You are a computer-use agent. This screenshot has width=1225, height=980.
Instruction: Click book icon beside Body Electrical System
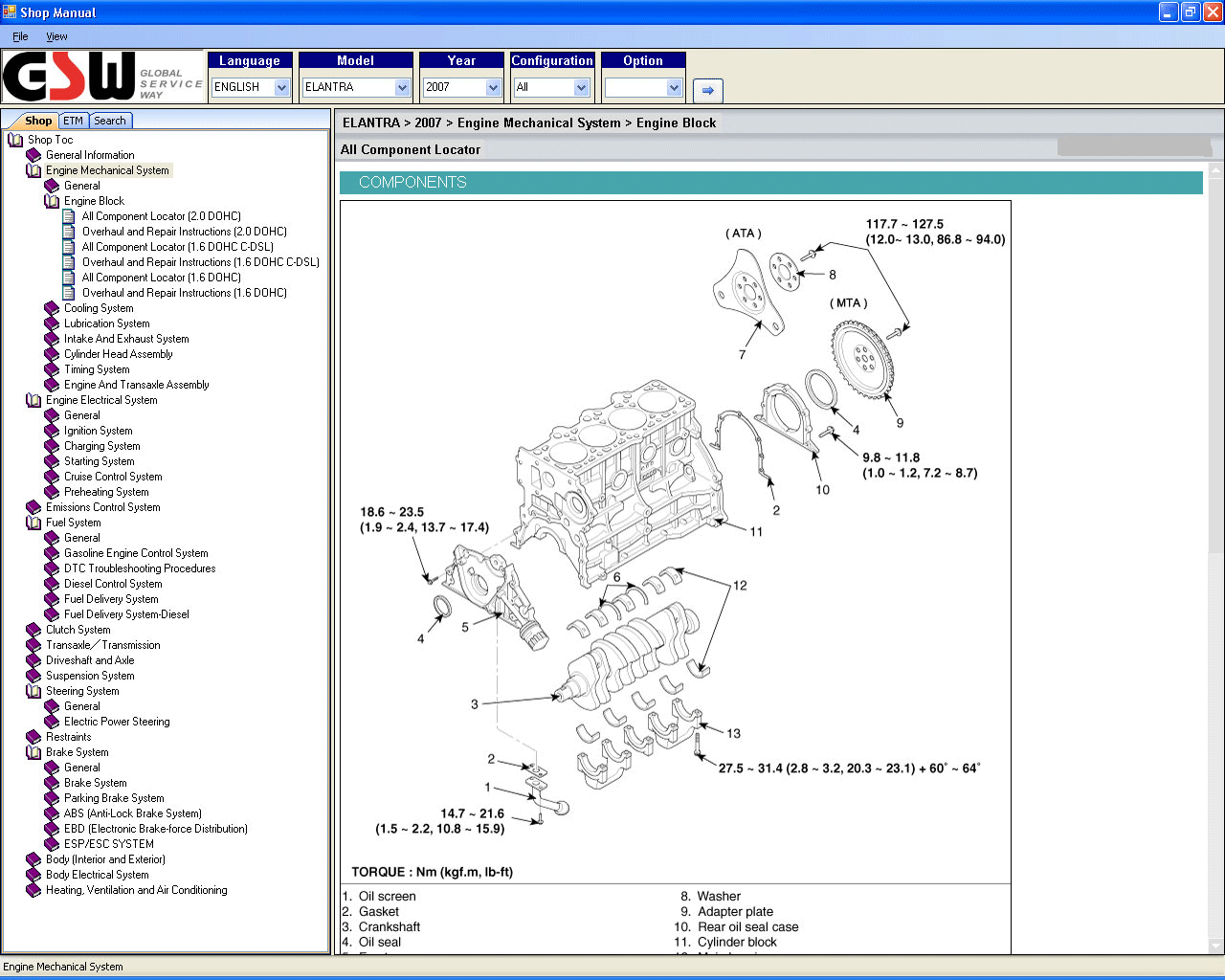[x=33, y=875]
